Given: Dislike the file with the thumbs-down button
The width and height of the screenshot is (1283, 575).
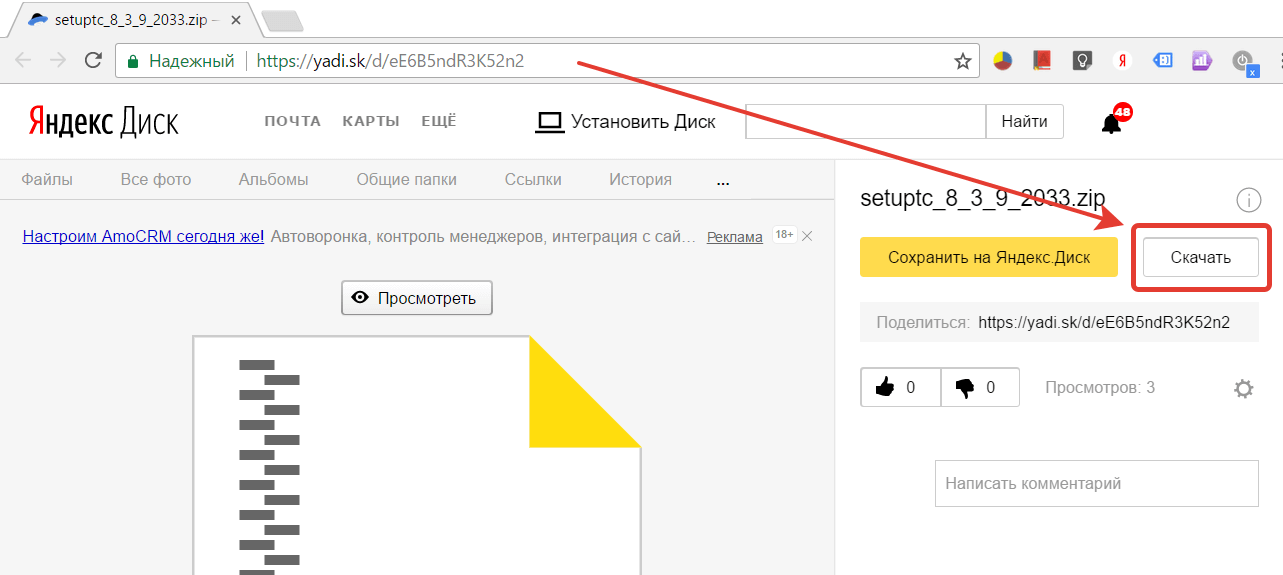Looking at the screenshot, I should click(x=980, y=388).
